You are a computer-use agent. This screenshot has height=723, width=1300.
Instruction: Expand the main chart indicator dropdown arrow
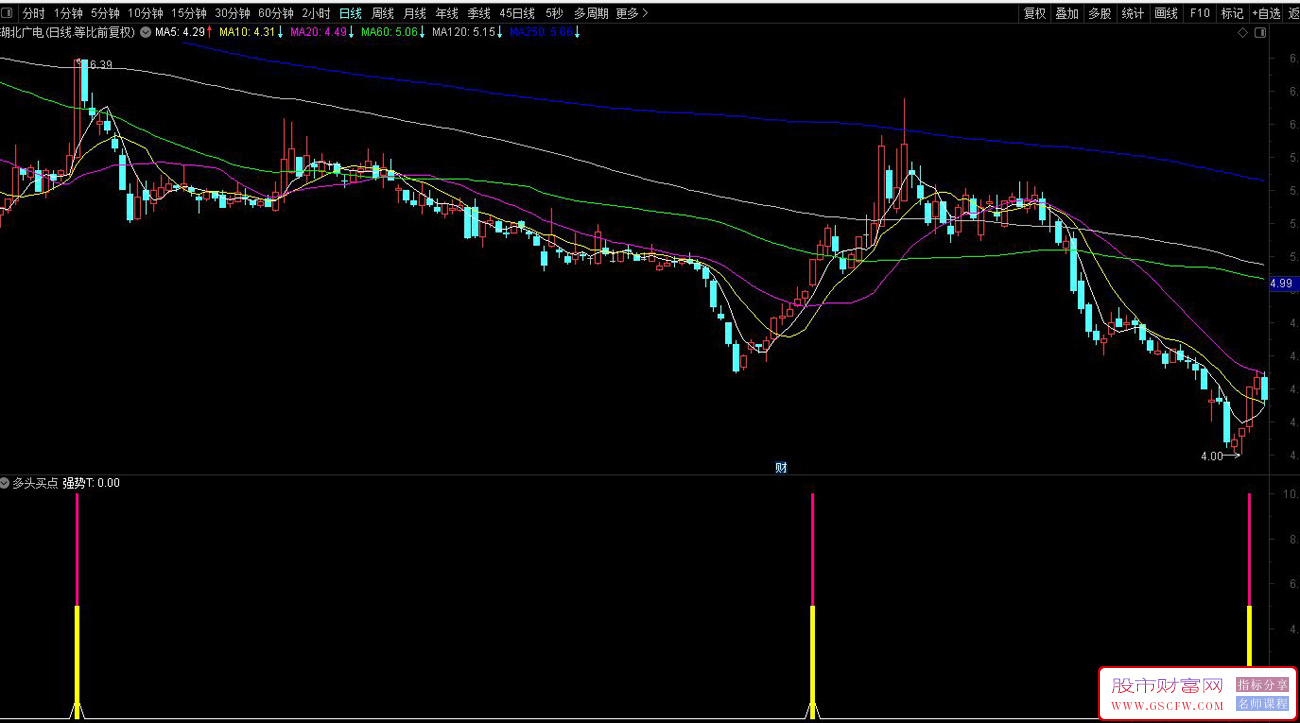[146, 32]
